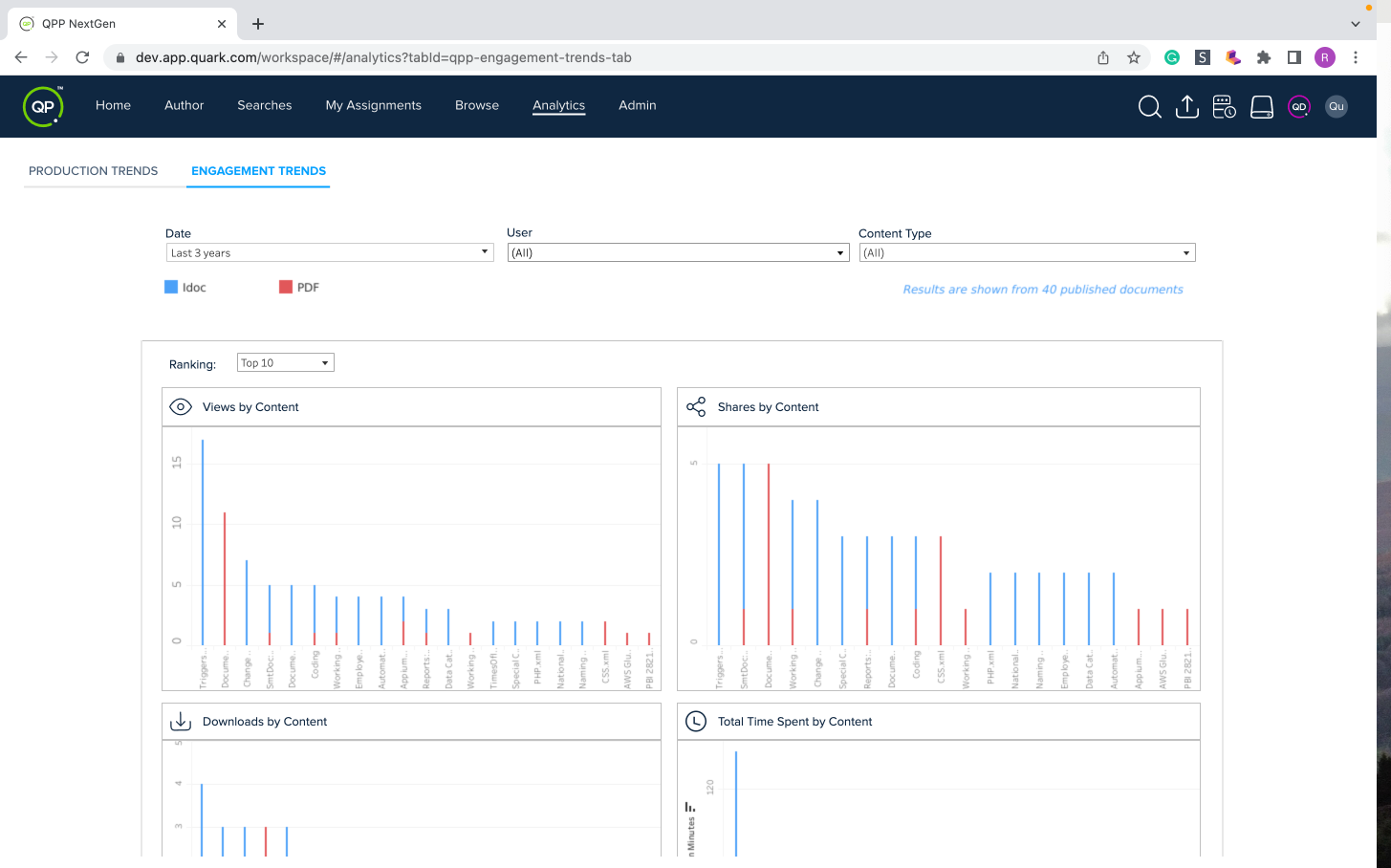Select Admin in the navigation menu
Image resolution: width=1391 pixels, height=868 pixels.
(x=637, y=105)
